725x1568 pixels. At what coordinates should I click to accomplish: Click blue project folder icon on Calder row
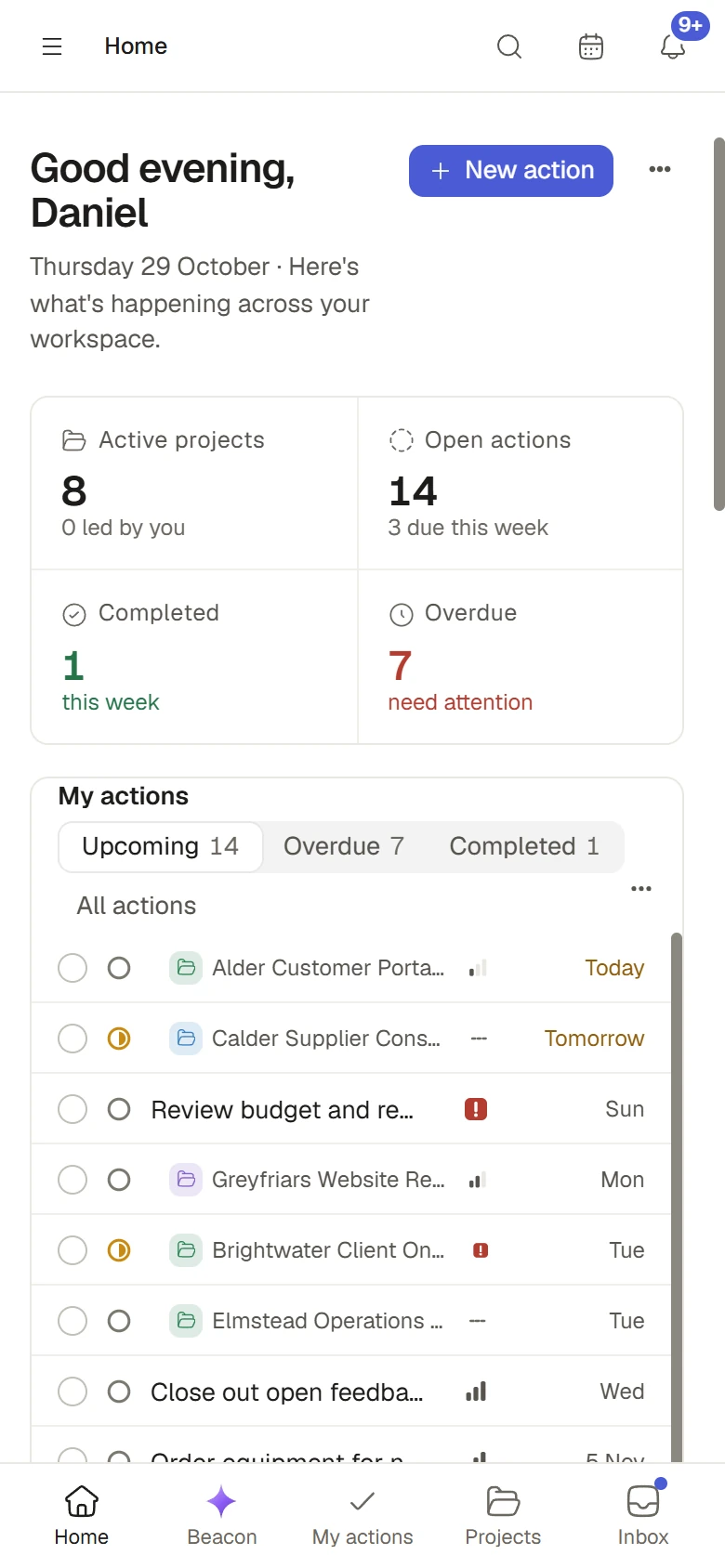[186, 1039]
